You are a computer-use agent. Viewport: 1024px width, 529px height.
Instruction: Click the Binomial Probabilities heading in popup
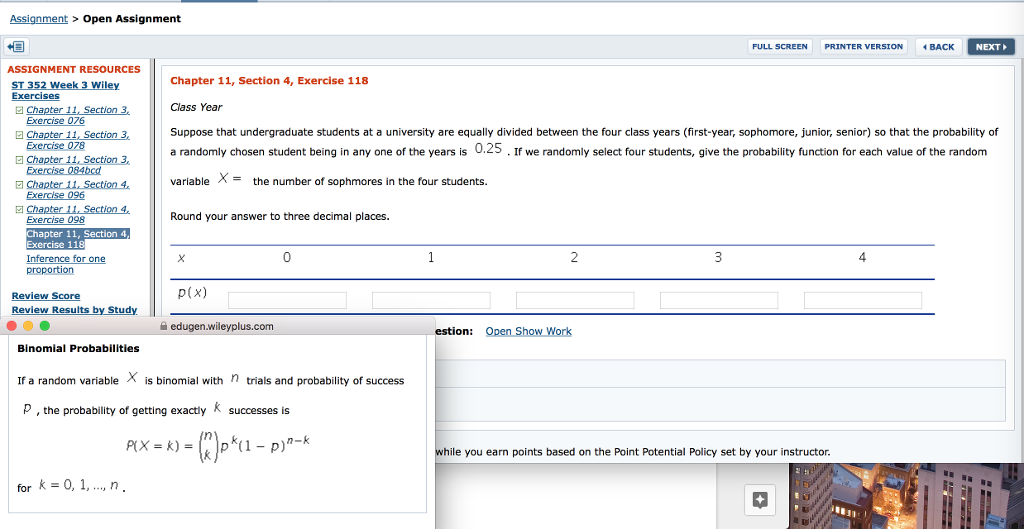click(x=78, y=349)
